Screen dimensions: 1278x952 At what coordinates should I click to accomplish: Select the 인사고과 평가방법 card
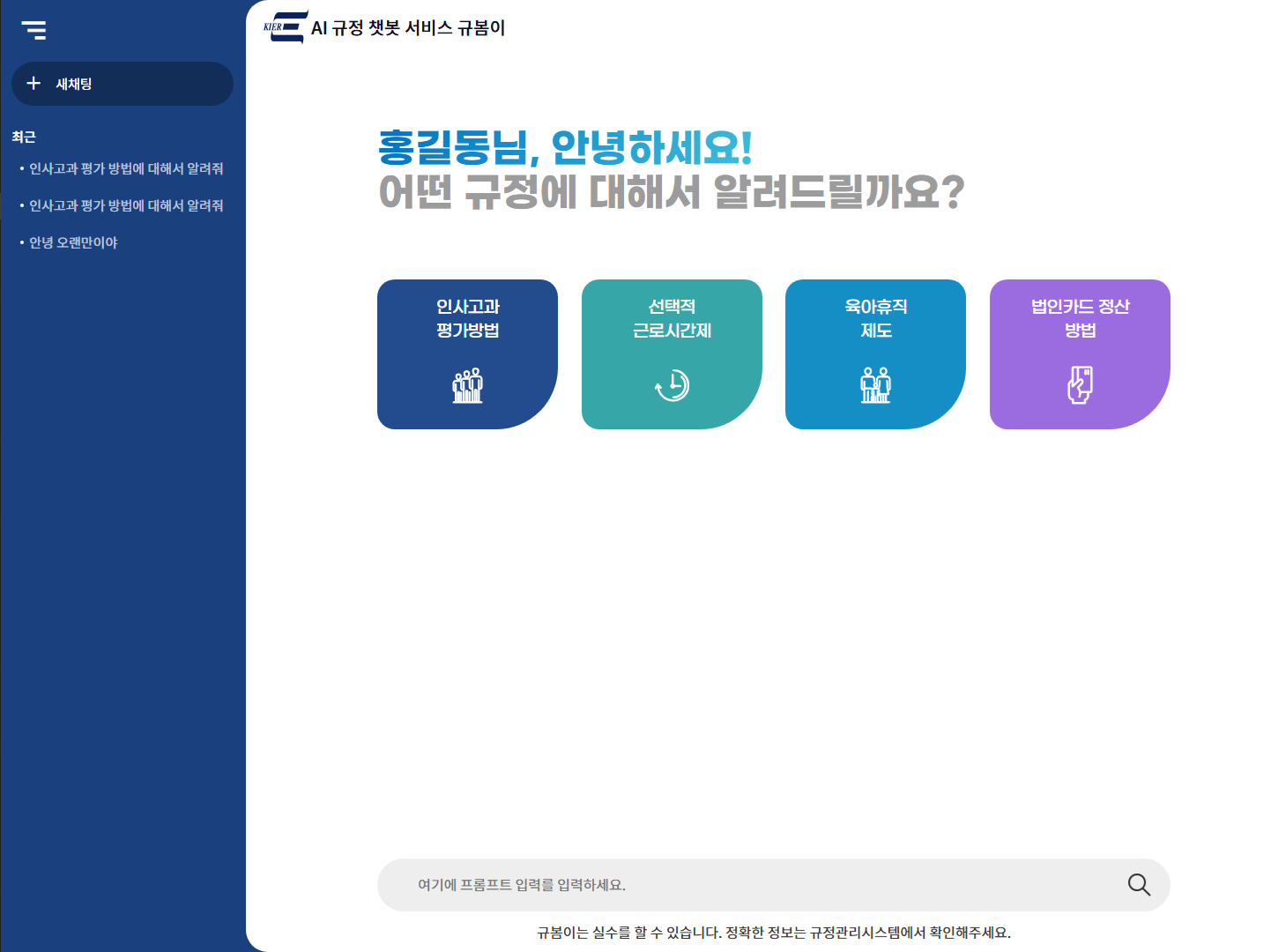(x=467, y=354)
